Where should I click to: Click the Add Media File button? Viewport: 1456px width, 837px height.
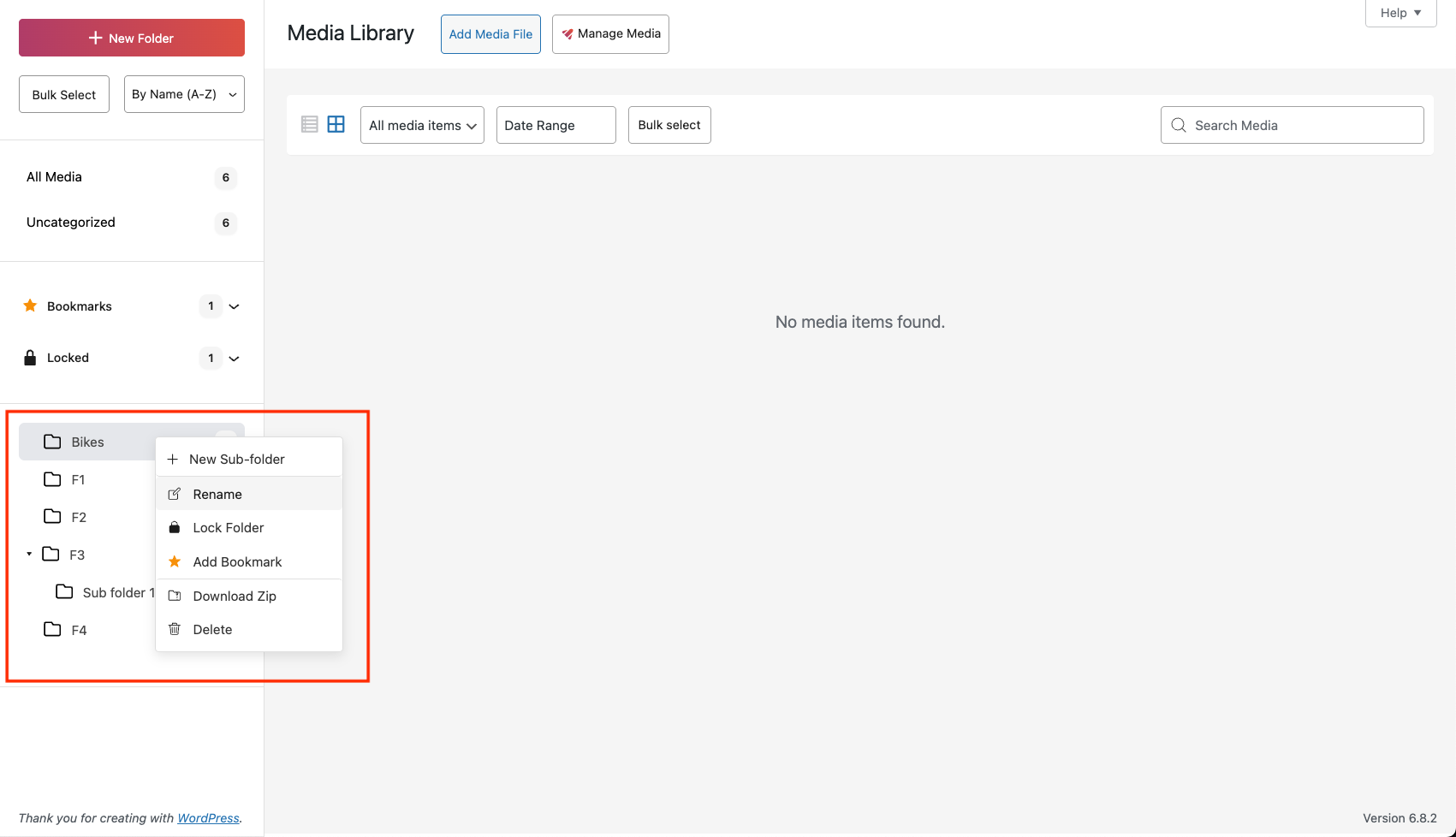pos(490,33)
